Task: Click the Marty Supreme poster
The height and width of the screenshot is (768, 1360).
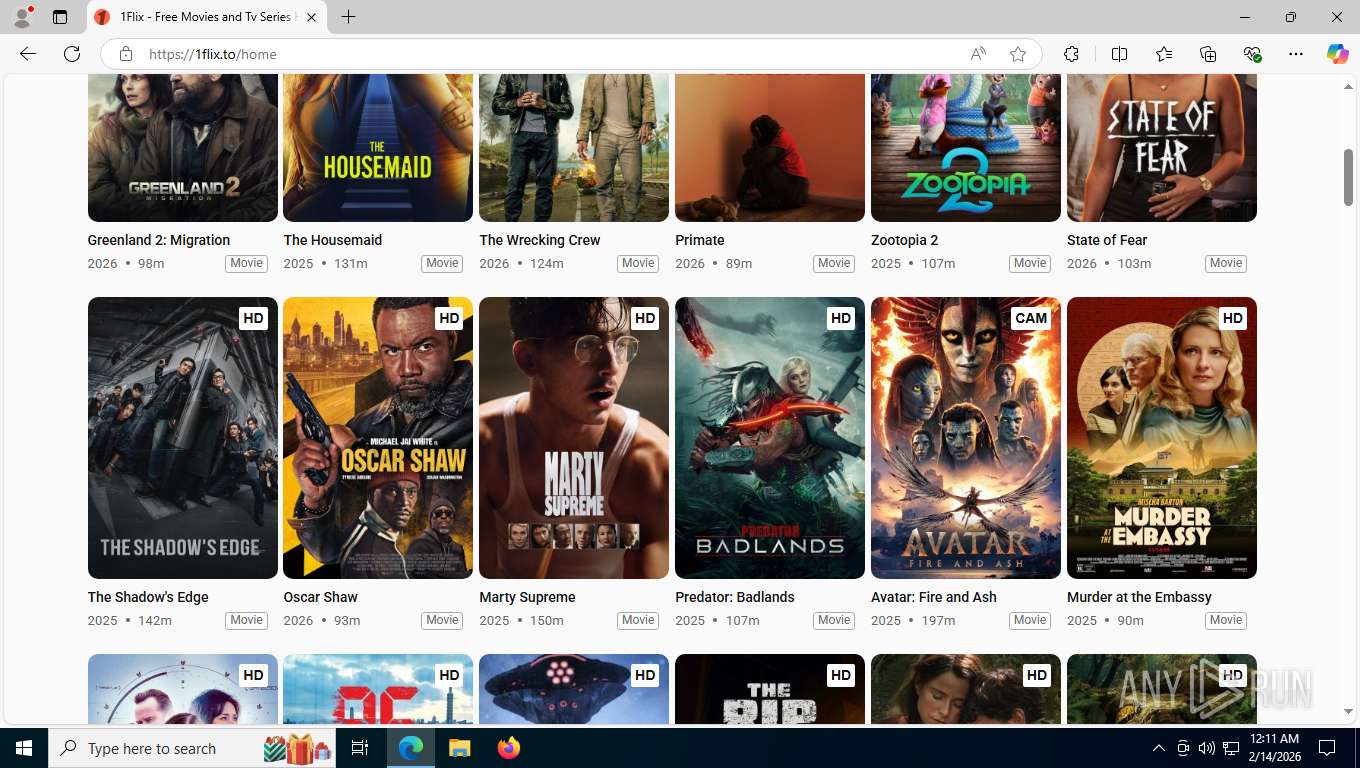Action: pyautogui.click(x=574, y=438)
